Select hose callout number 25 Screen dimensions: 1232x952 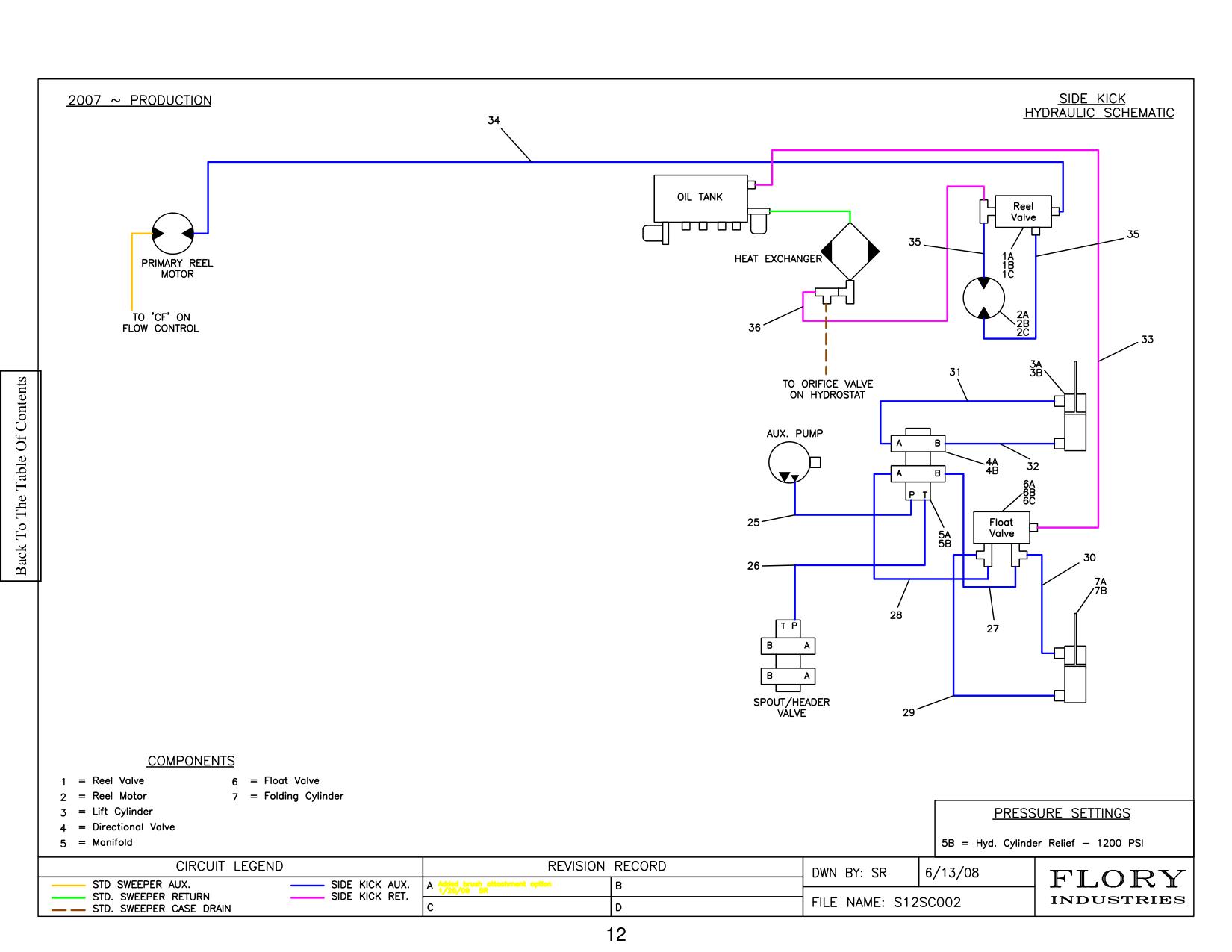tap(753, 522)
